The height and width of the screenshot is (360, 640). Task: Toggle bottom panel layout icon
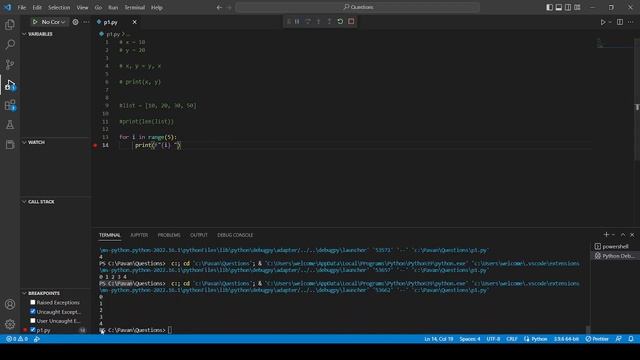tap(559, 7)
